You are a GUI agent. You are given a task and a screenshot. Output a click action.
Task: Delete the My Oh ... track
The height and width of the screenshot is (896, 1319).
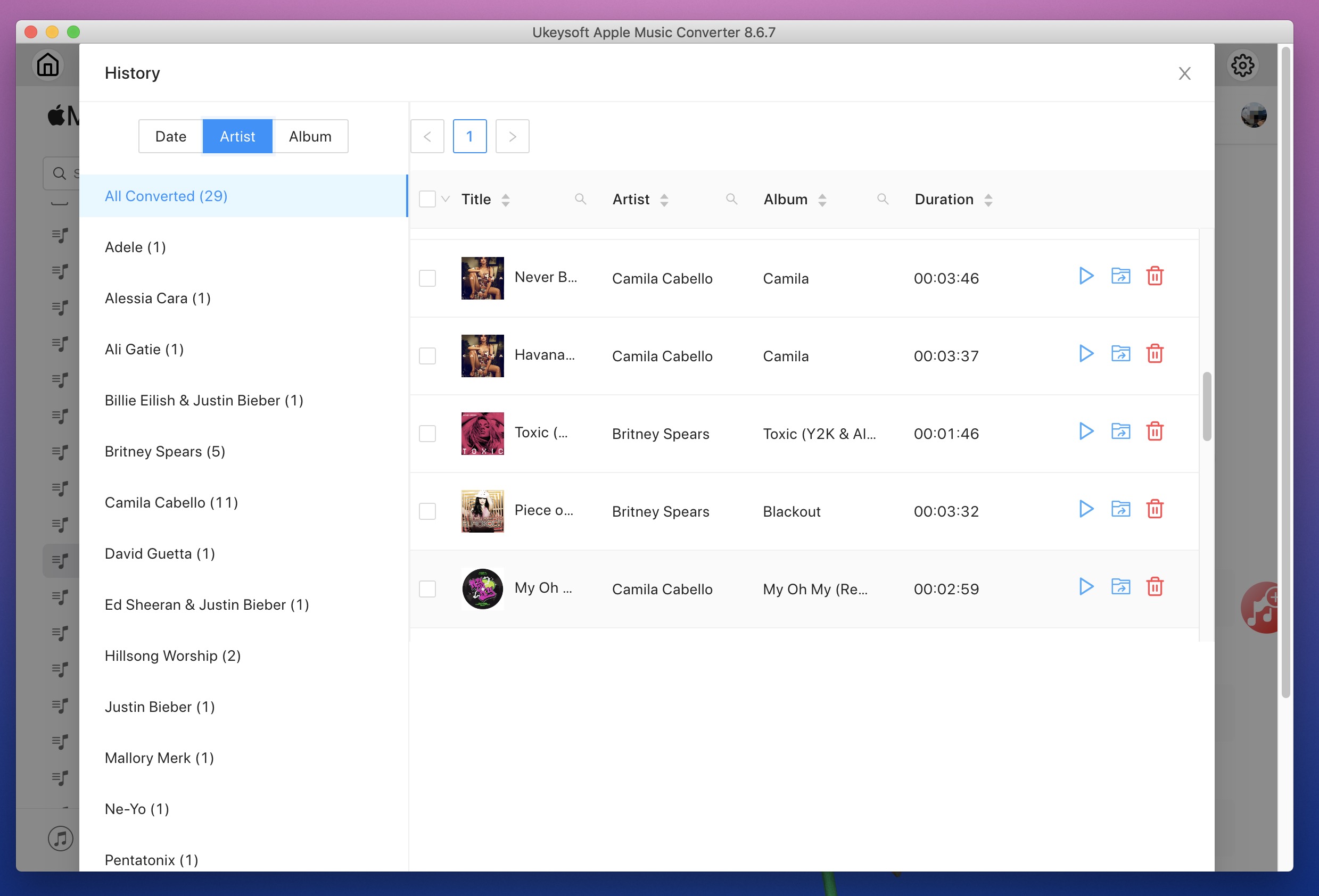pos(1155,587)
